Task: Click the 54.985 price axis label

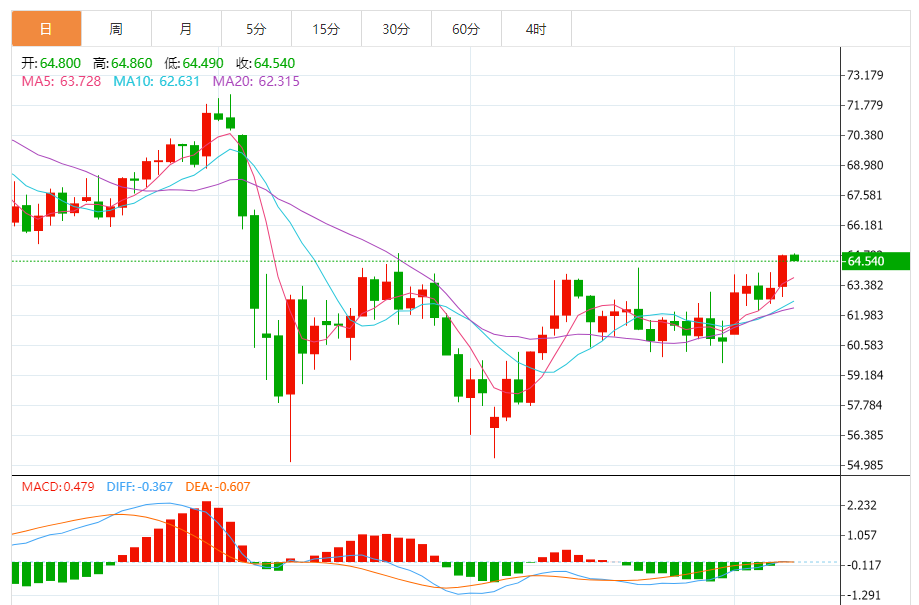Action: (x=865, y=465)
